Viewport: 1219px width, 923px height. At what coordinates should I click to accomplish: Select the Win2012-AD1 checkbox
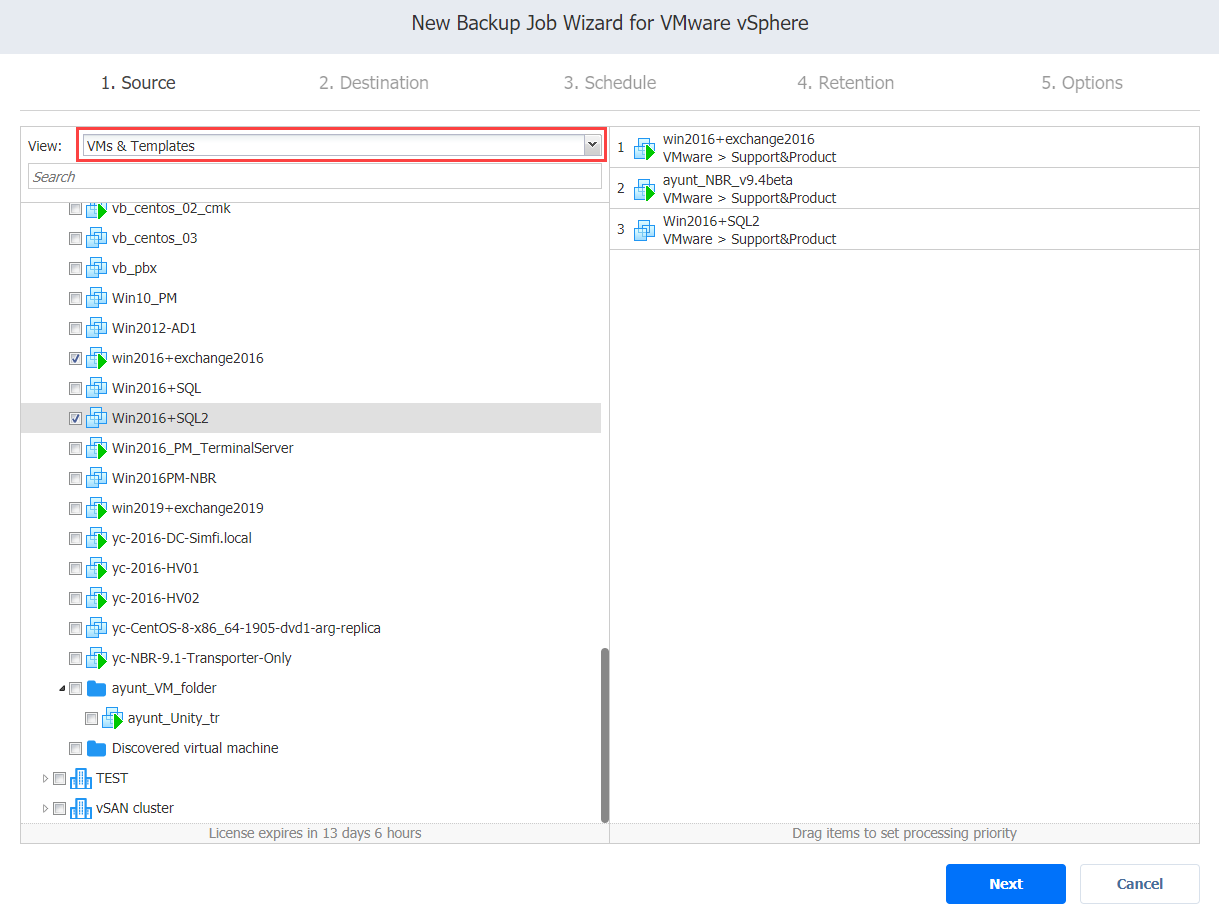pos(75,328)
